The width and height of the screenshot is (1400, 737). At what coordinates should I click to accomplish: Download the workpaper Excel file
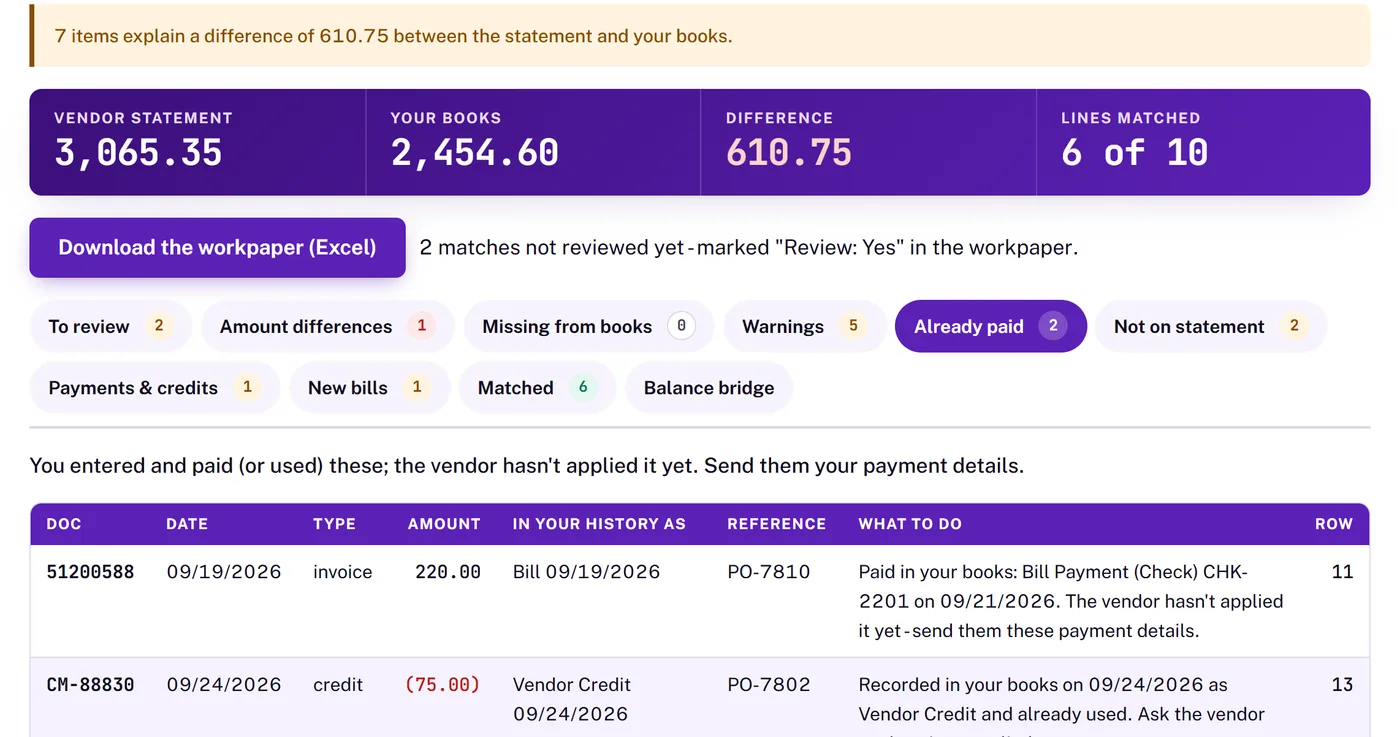217,247
